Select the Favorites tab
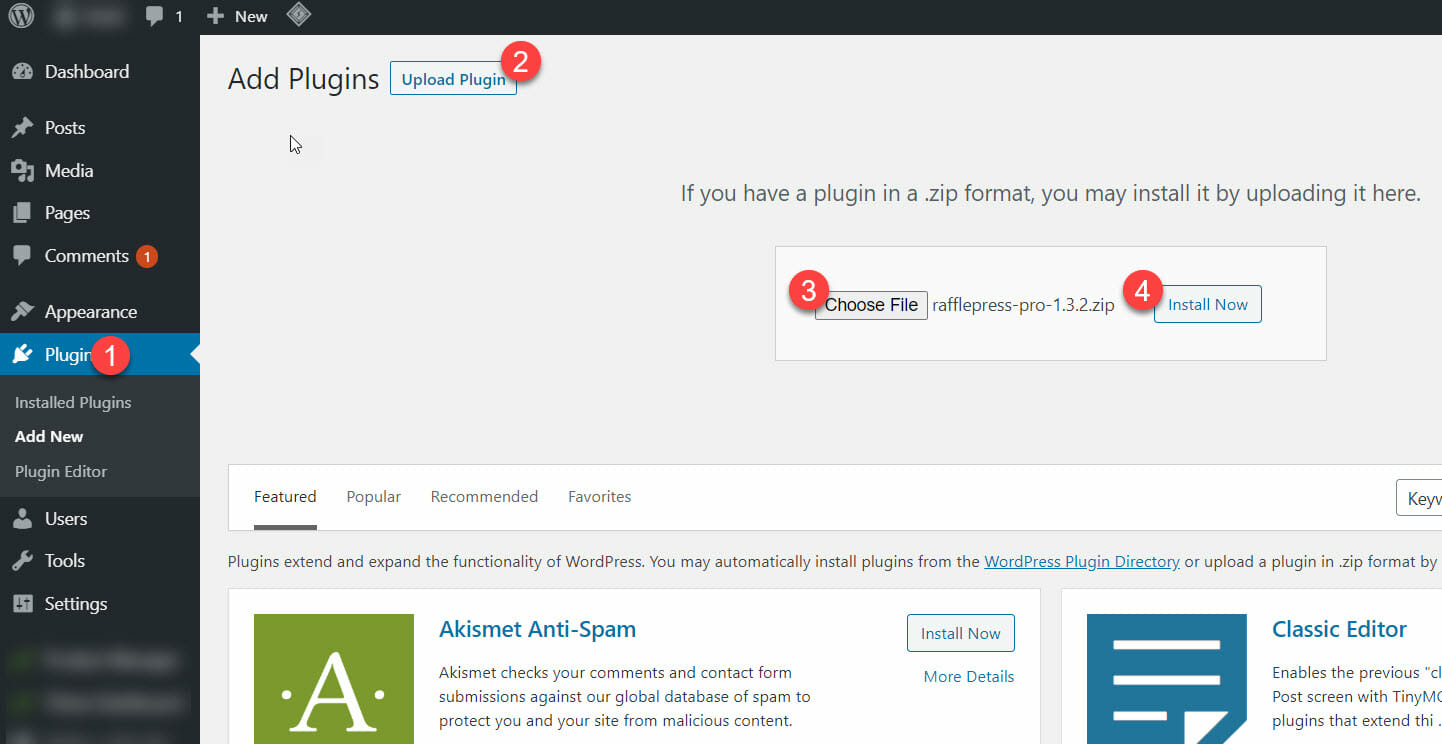 599,497
